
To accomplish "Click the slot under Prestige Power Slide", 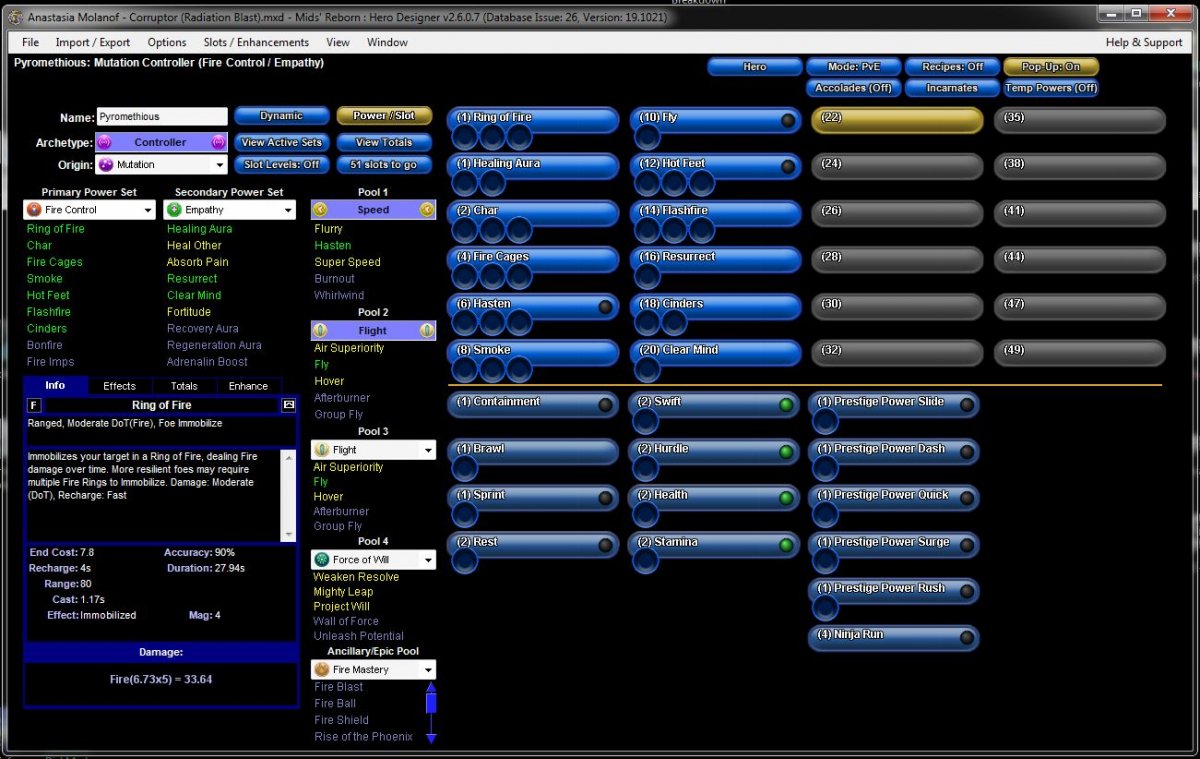I will point(825,421).
